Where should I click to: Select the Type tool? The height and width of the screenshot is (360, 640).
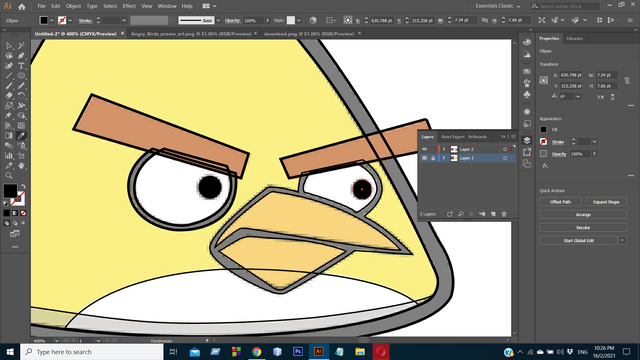pyautogui.click(x=21, y=66)
